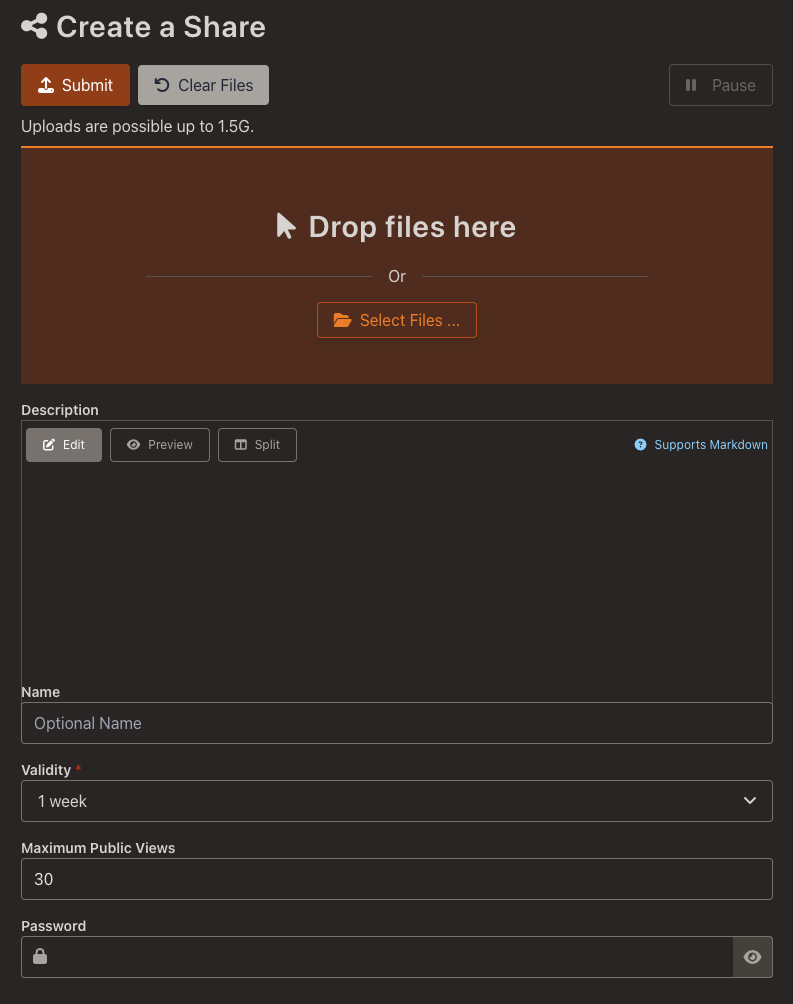Click the question mark help icon
Image resolution: width=793 pixels, height=1004 pixels.
tap(640, 445)
